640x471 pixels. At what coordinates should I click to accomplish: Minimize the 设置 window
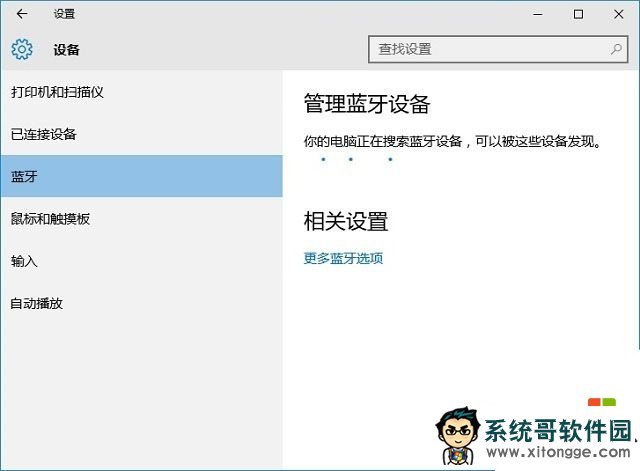(532, 14)
